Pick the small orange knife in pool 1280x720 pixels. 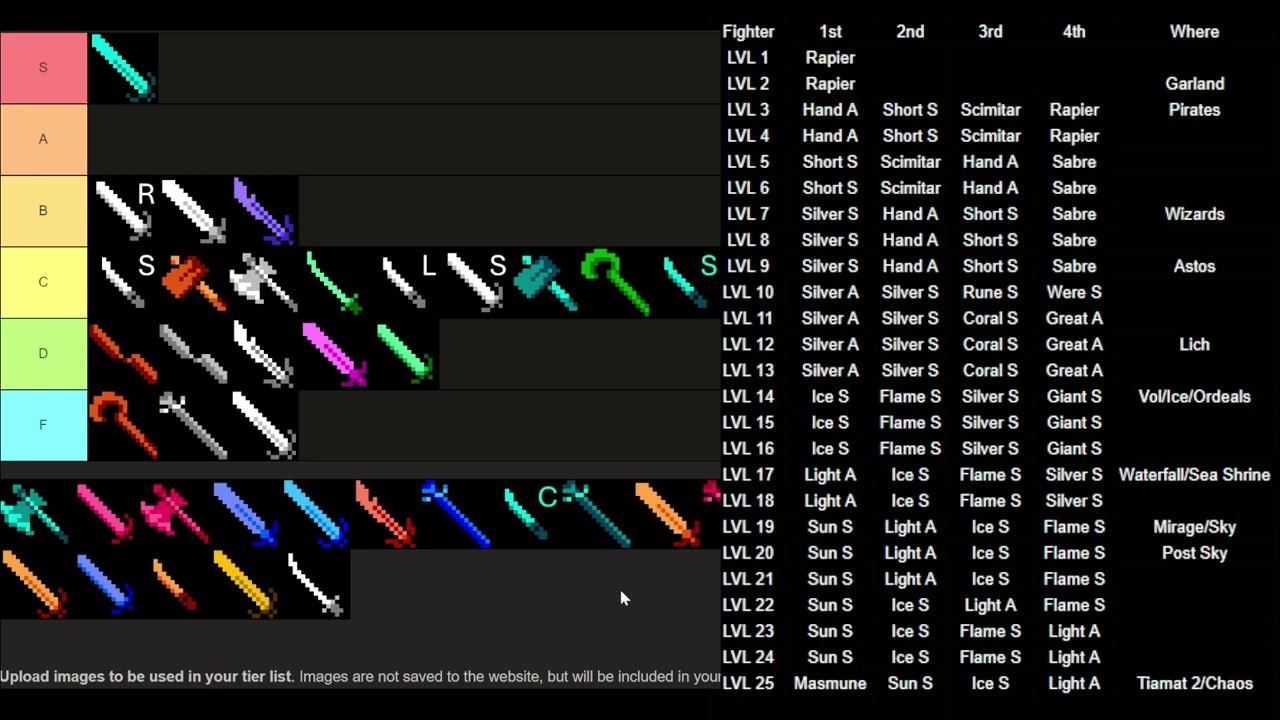(173, 584)
